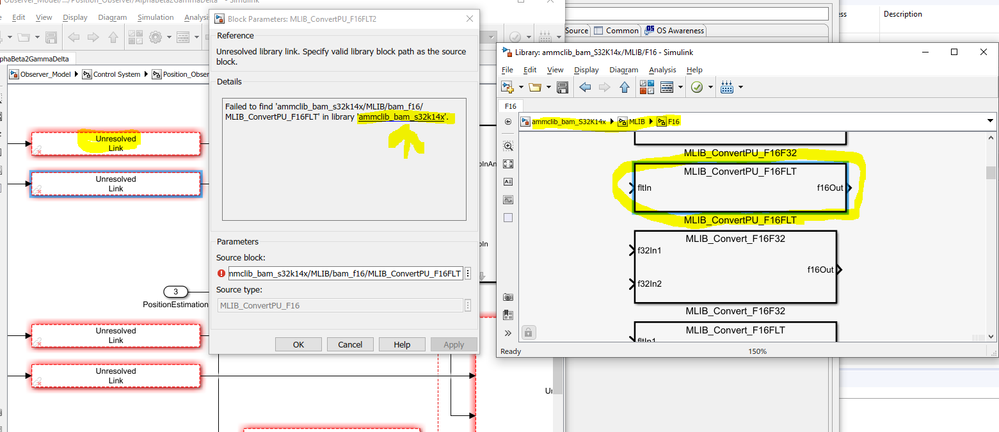This screenshot has height=432, width=999.
Task: Expand breadcrumb path dropdown in Library window
Action: (990, 121)
